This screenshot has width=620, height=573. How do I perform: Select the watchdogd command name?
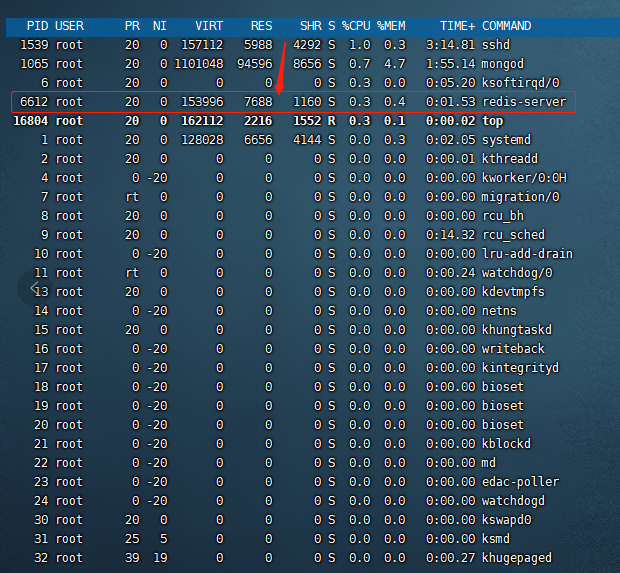[514, 501]
